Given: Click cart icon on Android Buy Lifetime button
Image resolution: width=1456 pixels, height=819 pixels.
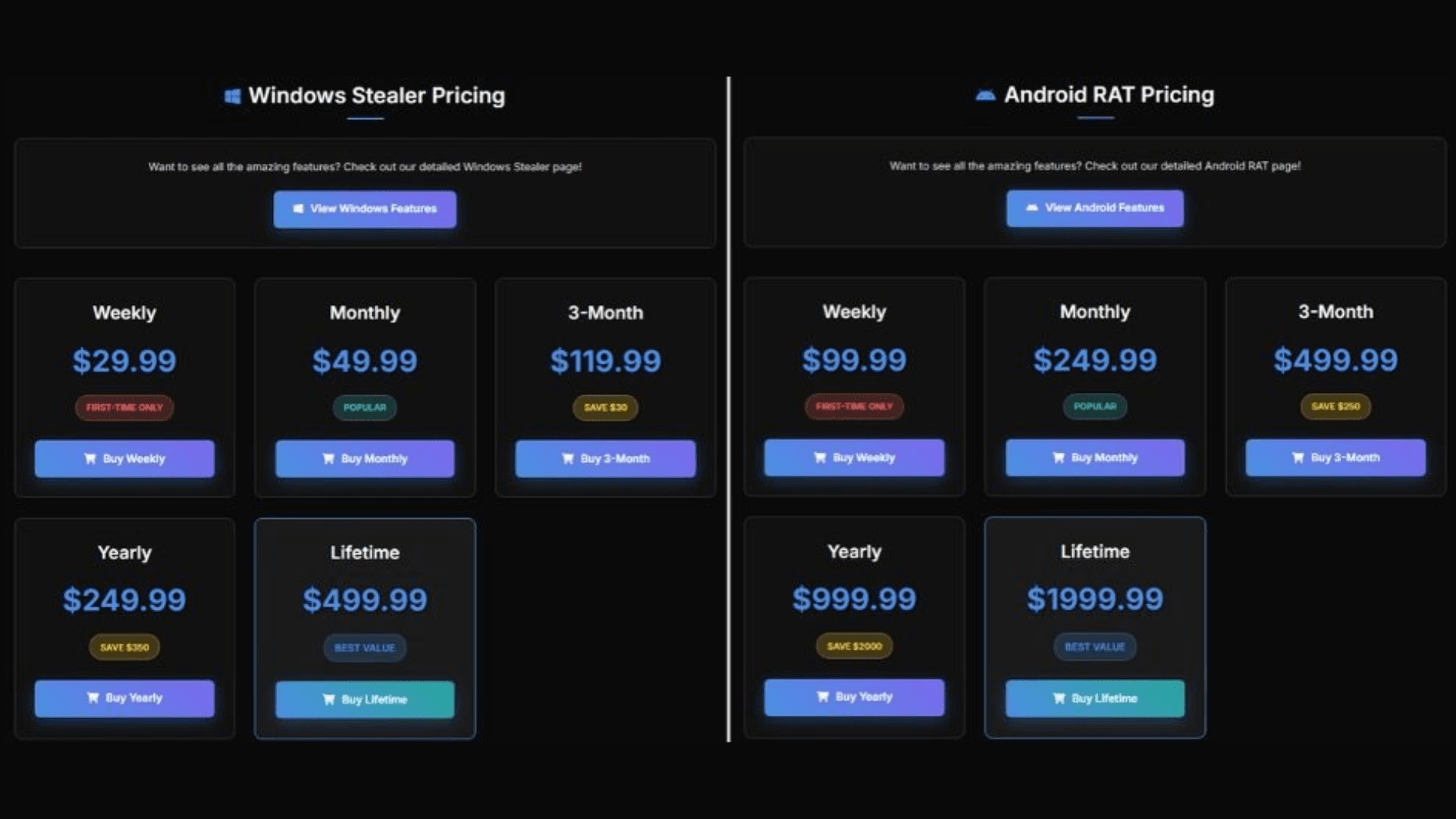Looking at the screenshot, I should pos(1059,698).
